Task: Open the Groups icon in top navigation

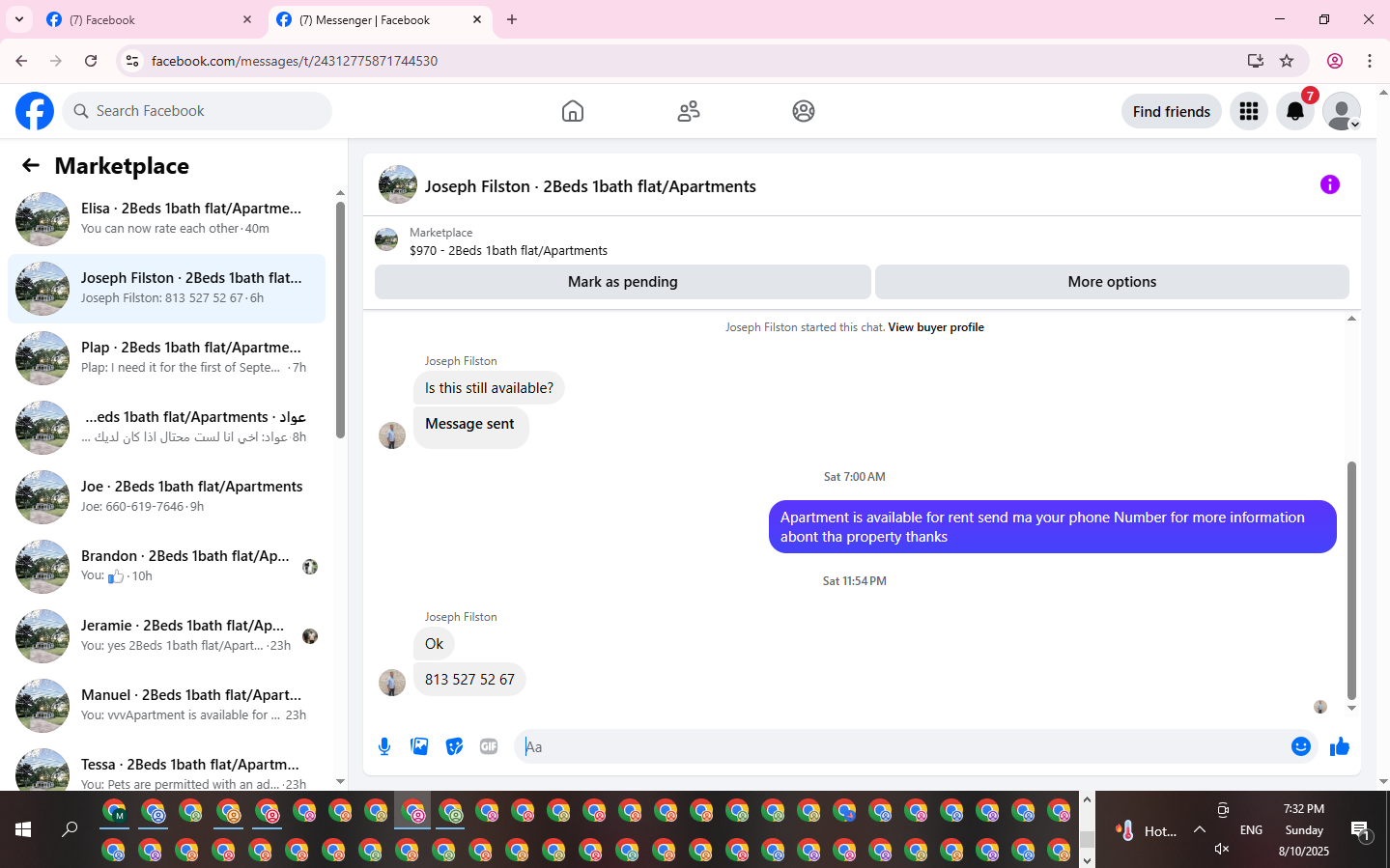Action: point(804,111)
